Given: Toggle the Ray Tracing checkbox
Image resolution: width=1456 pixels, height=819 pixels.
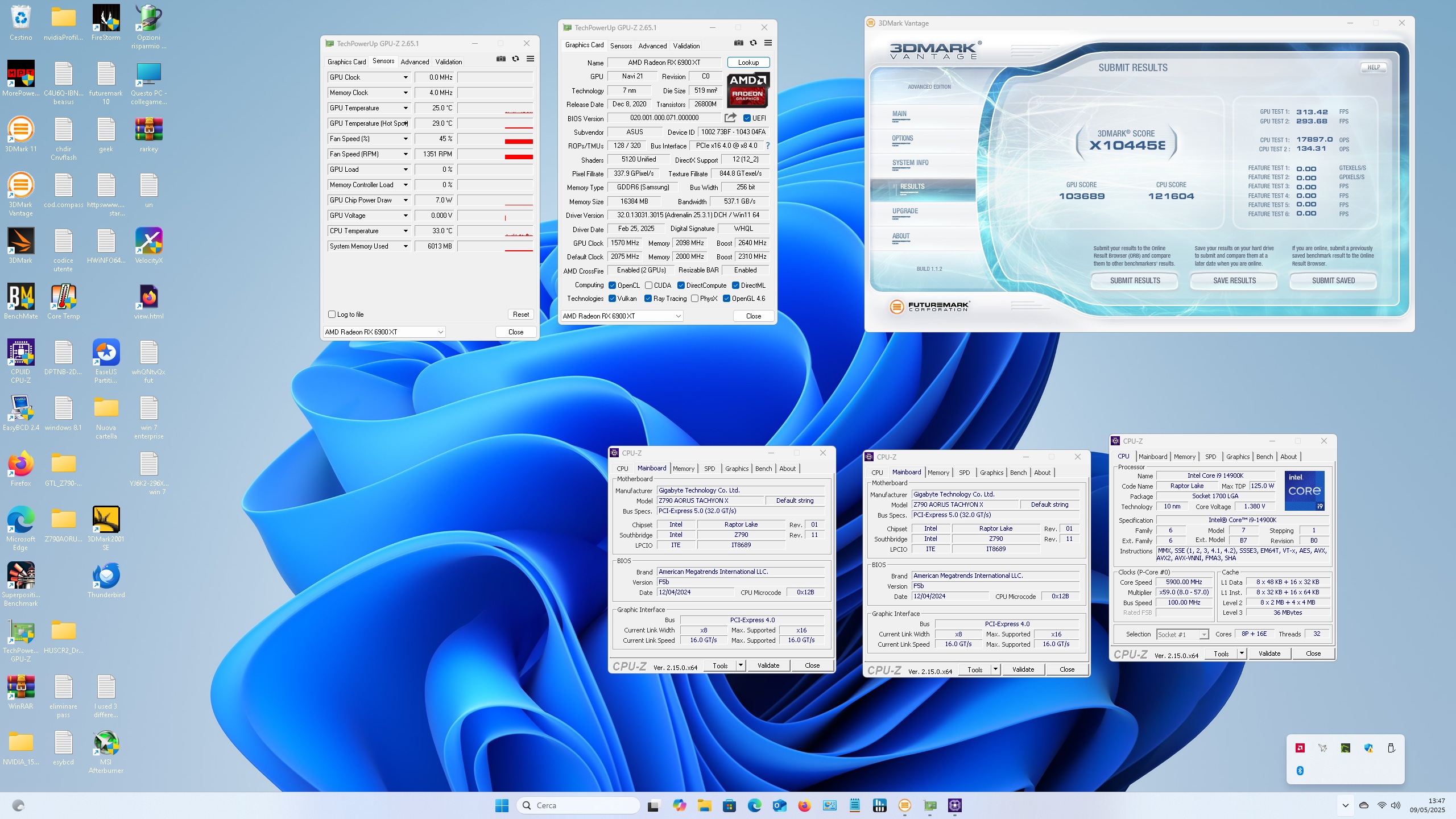Looking at the screenshot, I should (648, 299).
